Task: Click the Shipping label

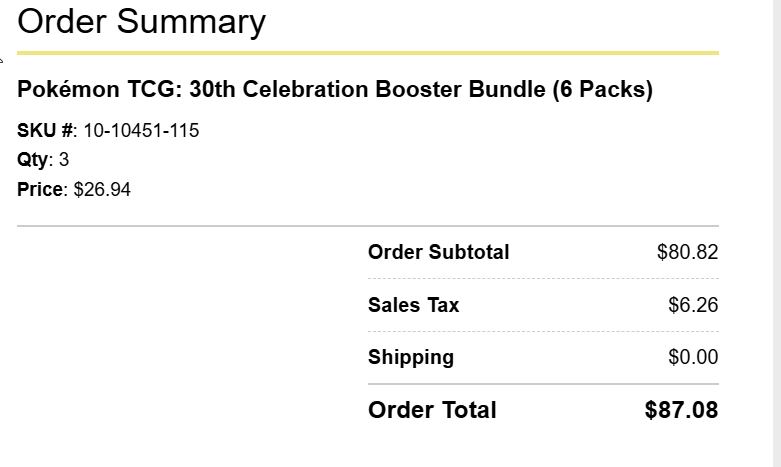Action: coord(411,357)
